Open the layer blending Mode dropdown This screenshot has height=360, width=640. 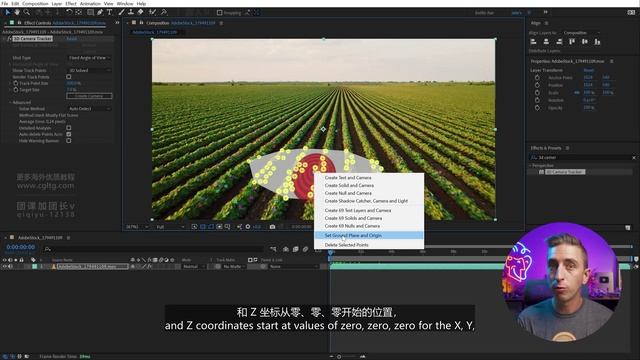(193, 267)
